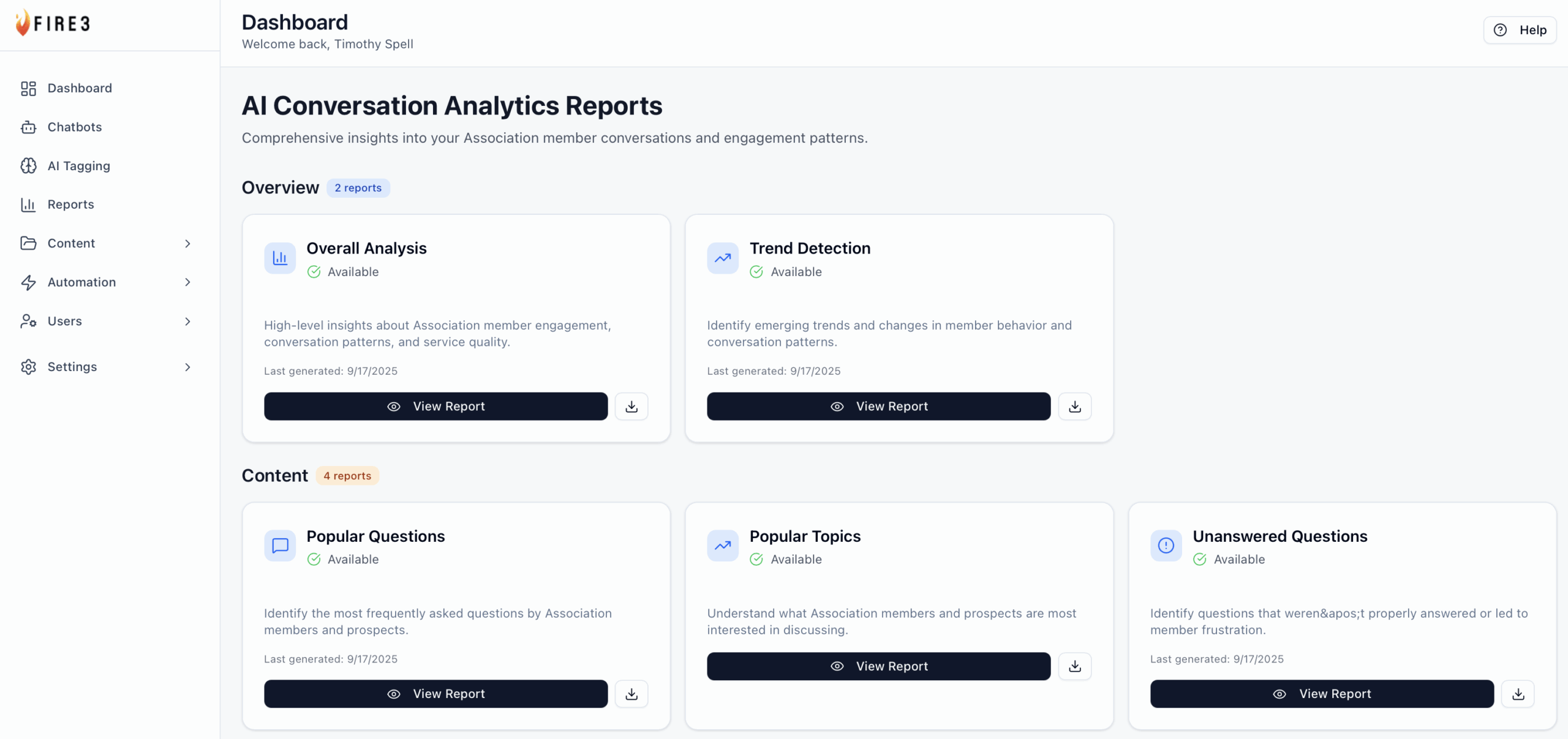The width and height of the screenshot is (1568, 739).
Task: Click the Dashboard grid icon
Action: click(28, 89)
